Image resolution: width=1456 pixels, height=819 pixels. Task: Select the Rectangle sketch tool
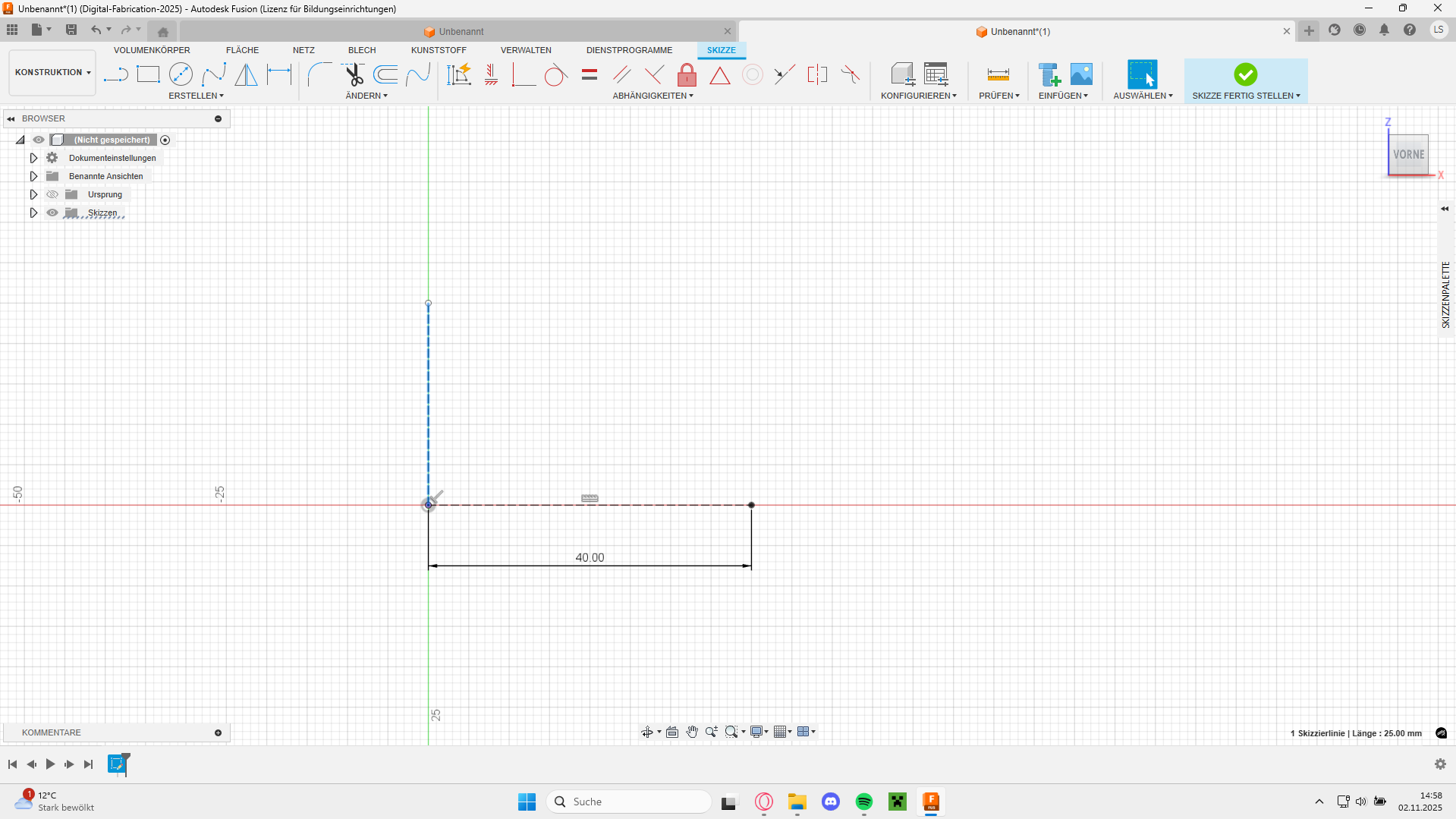pos(148,74)
